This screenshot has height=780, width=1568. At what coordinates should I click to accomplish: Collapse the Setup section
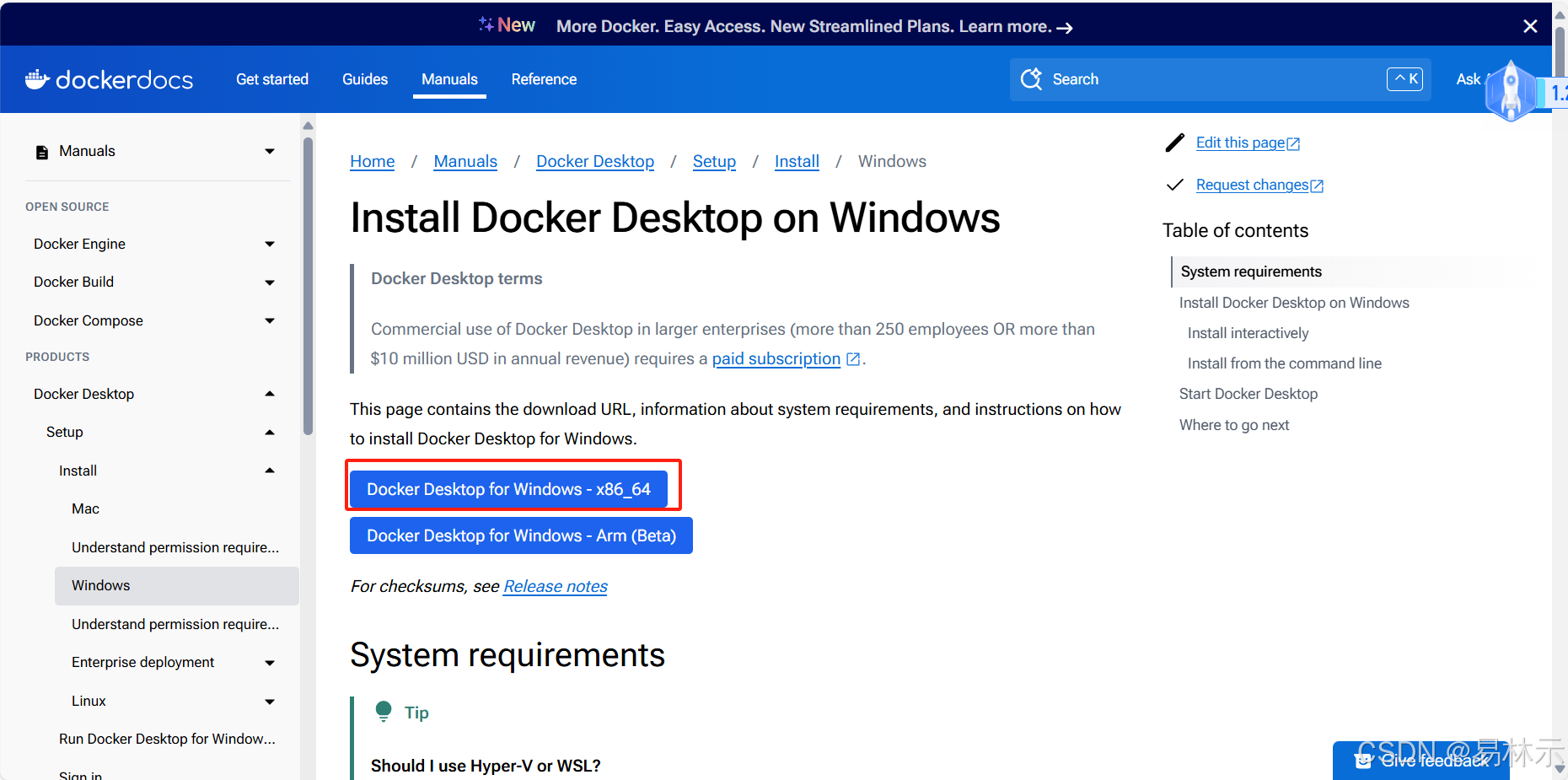click(270, 433)
